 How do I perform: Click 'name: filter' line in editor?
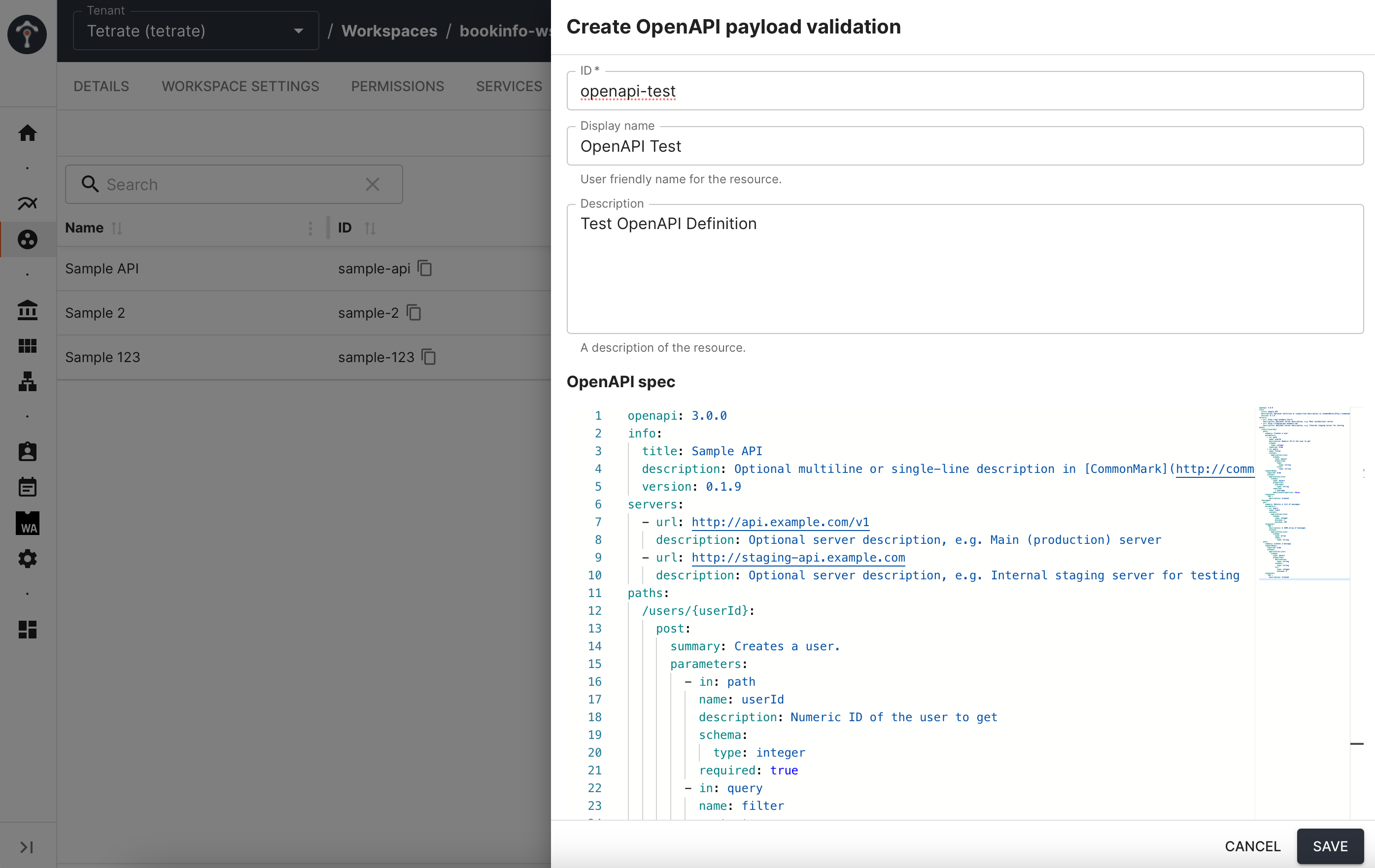[x=741, y=806]
